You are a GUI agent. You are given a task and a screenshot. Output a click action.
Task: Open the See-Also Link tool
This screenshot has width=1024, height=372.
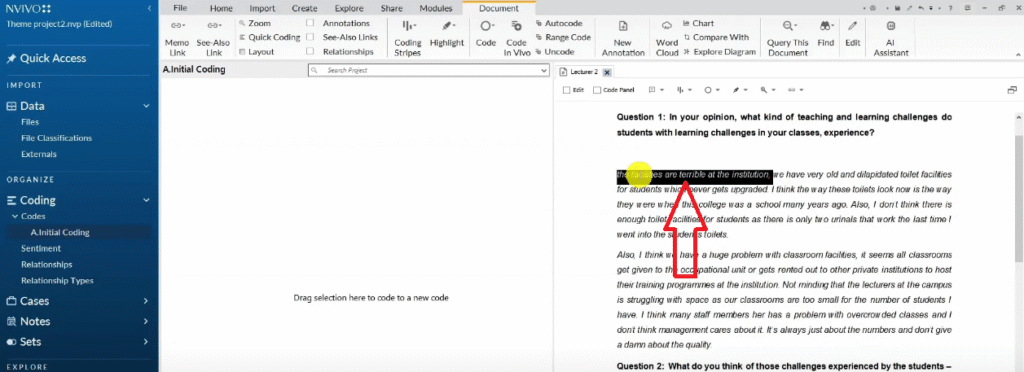pos(213,38)
